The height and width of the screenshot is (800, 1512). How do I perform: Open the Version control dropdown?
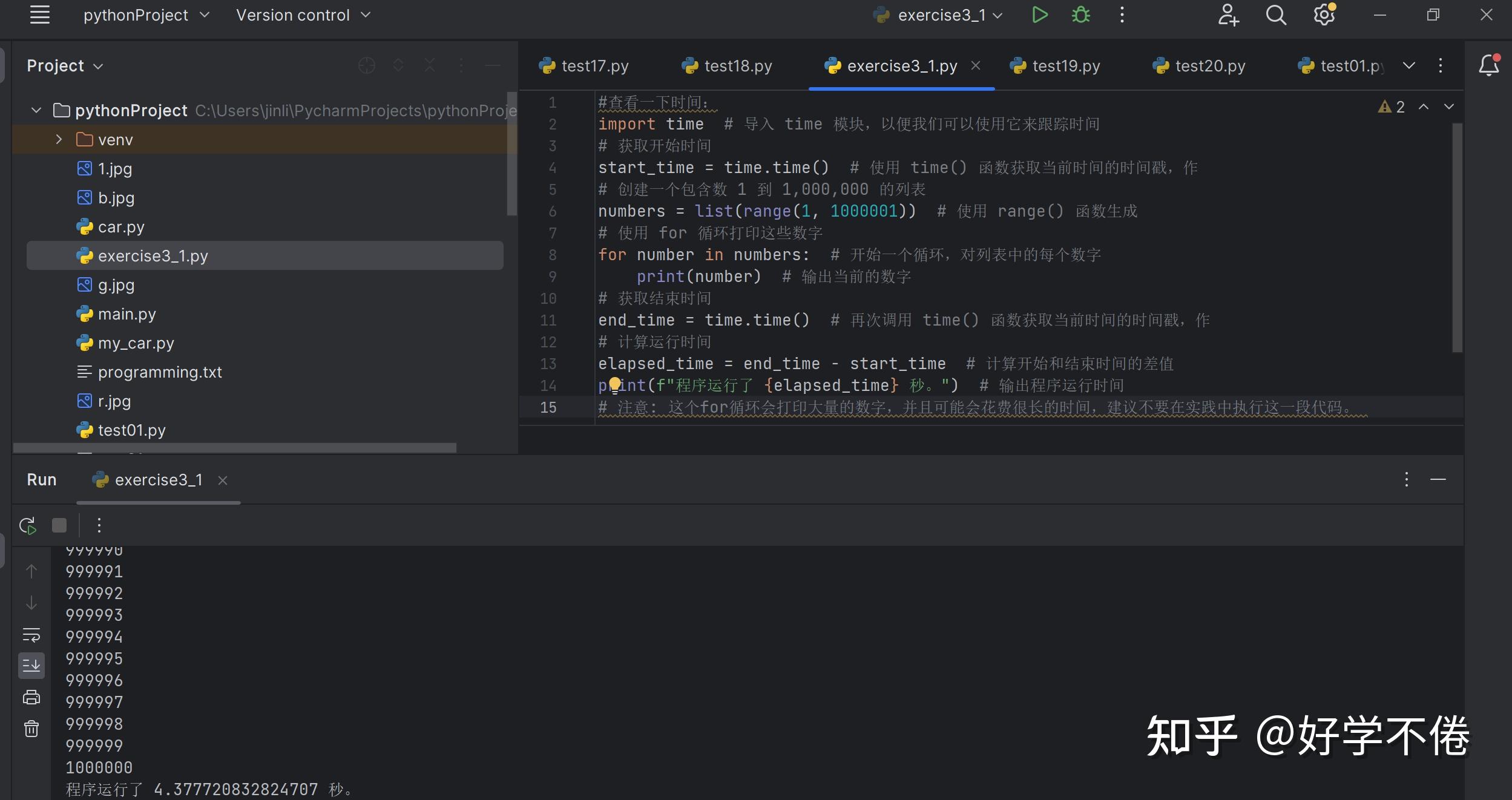[x=303, y=15]
